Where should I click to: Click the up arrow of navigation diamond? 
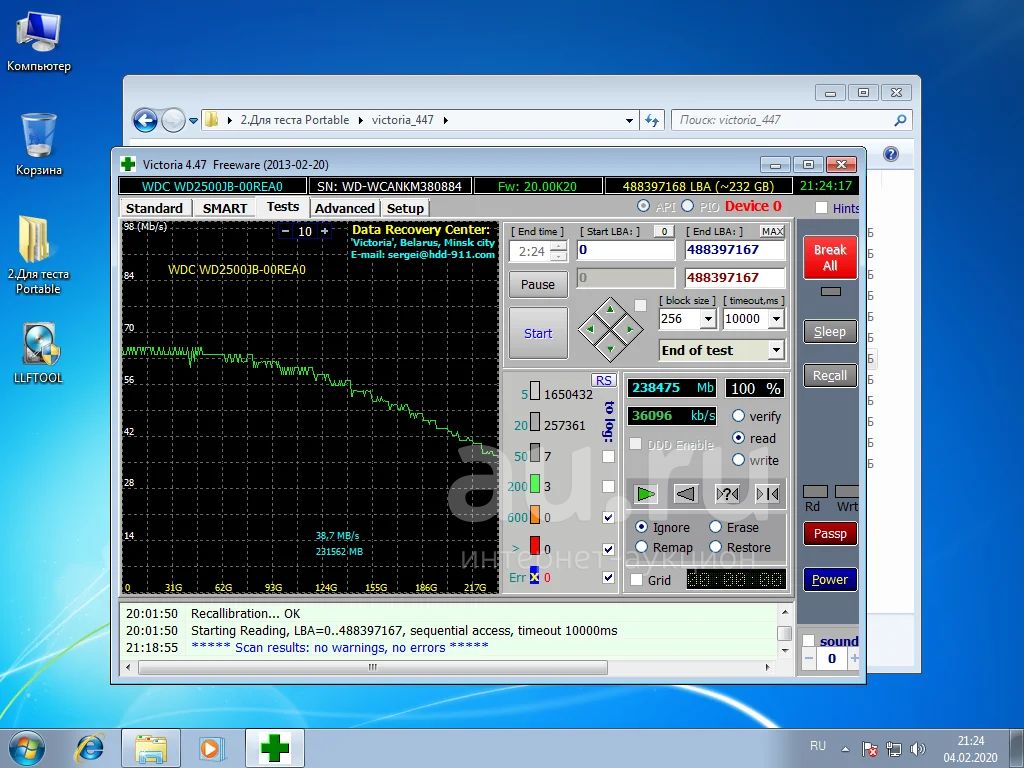click(x=610, y=309)
